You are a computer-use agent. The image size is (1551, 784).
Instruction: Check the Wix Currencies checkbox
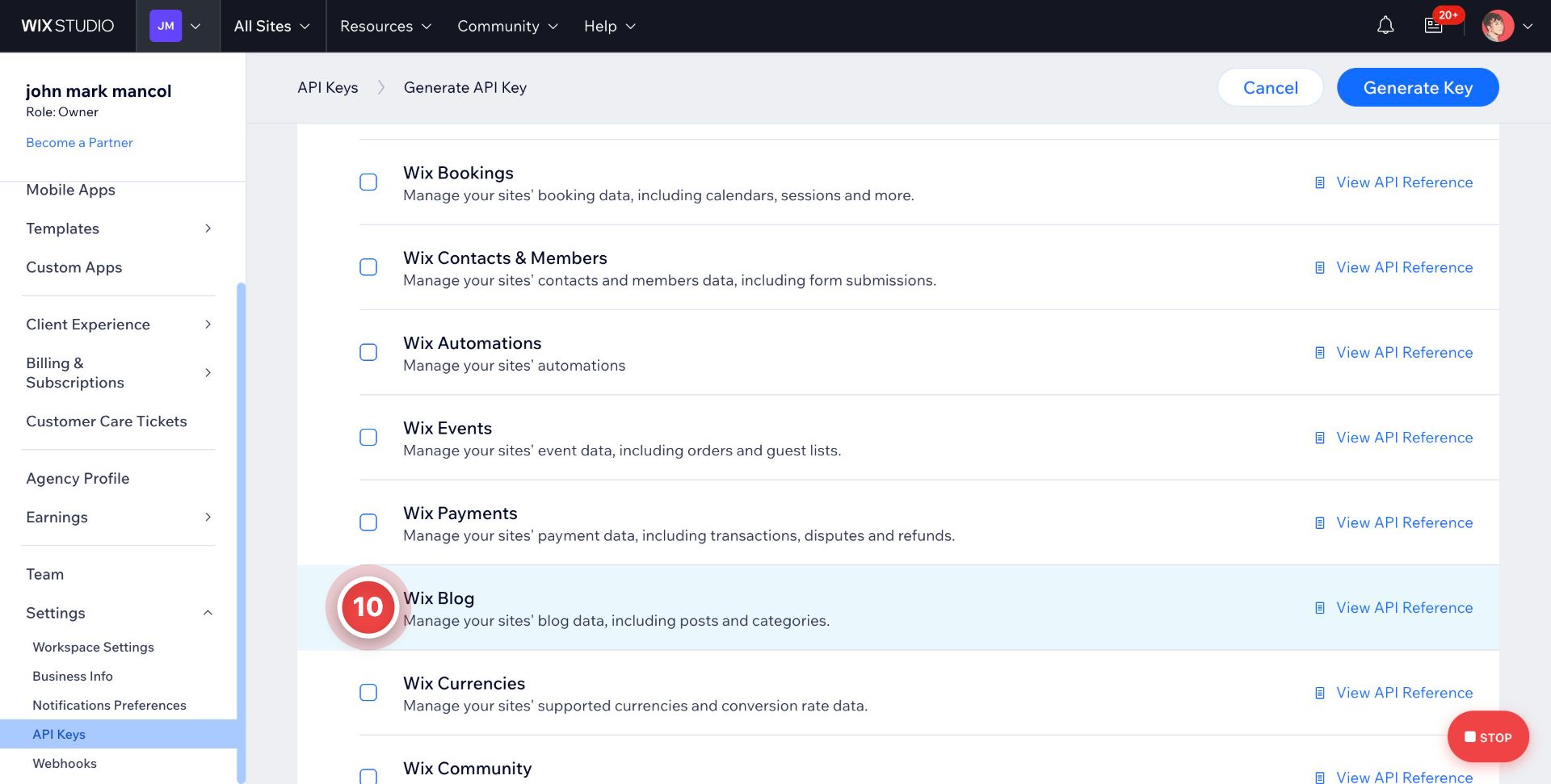[x=368, y=693]
